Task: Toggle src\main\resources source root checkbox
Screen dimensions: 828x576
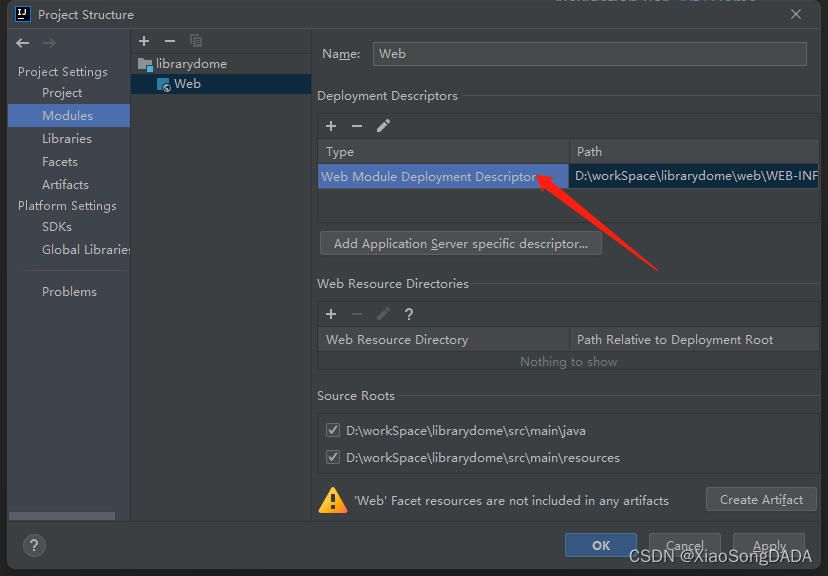Action: point(333,457)
